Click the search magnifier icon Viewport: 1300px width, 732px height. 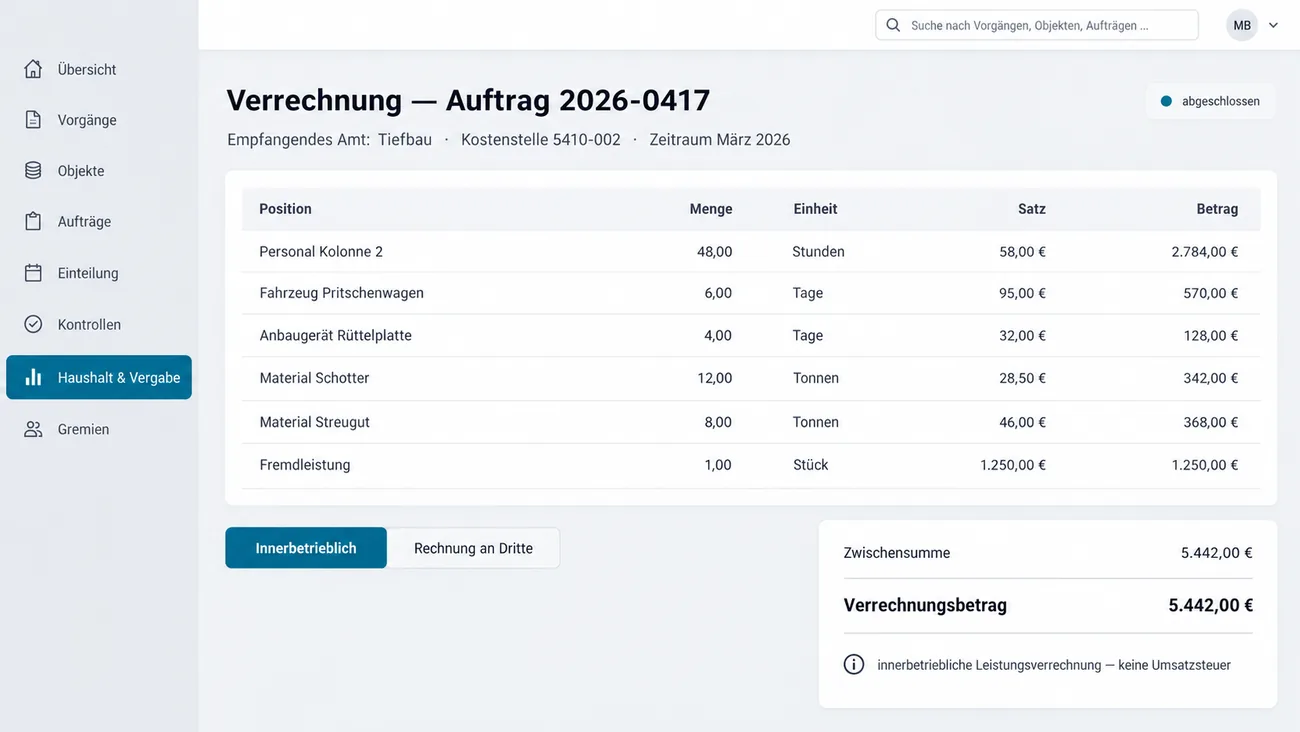tap(893, 25)
